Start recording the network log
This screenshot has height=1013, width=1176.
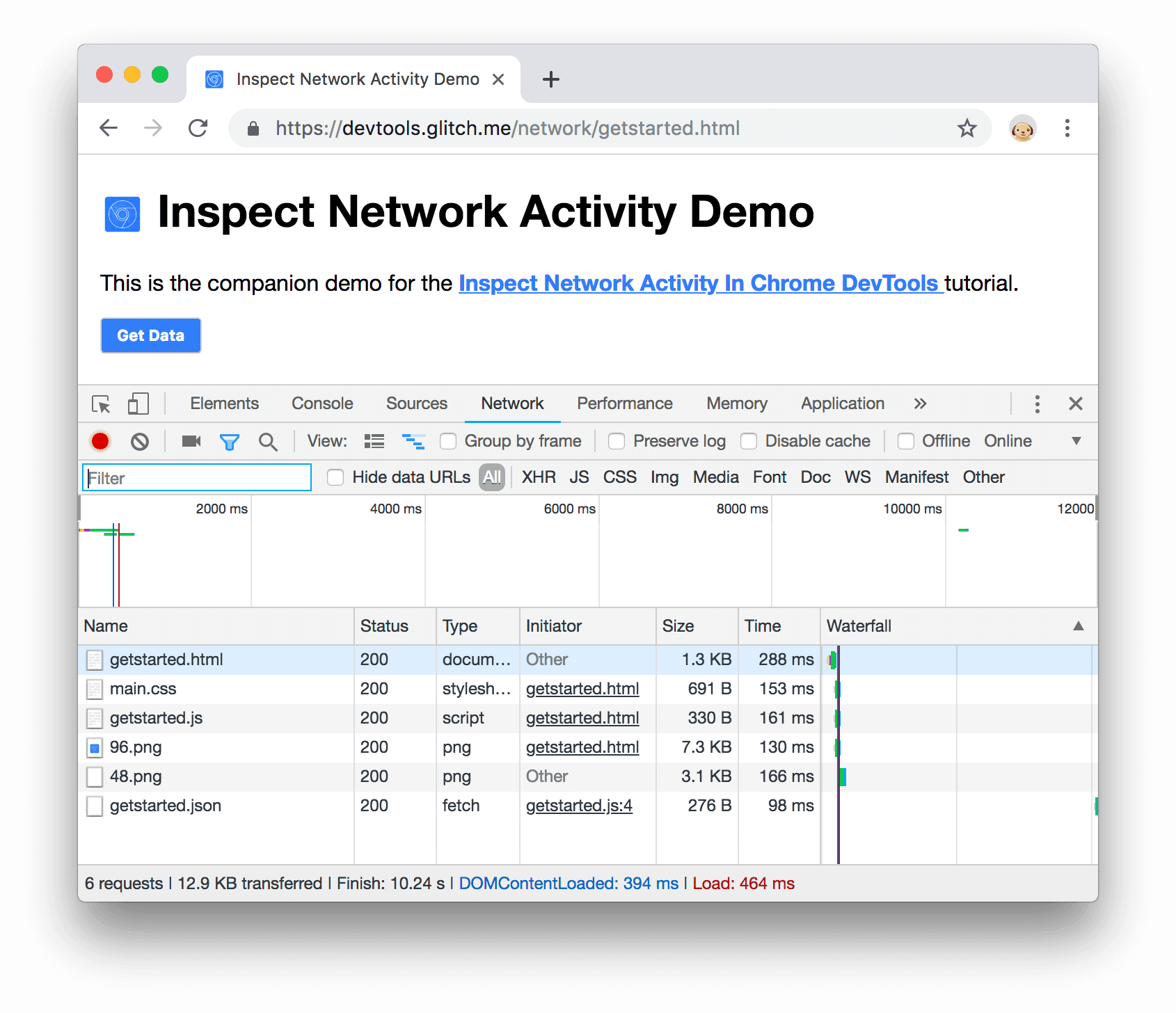coord(100,441)
